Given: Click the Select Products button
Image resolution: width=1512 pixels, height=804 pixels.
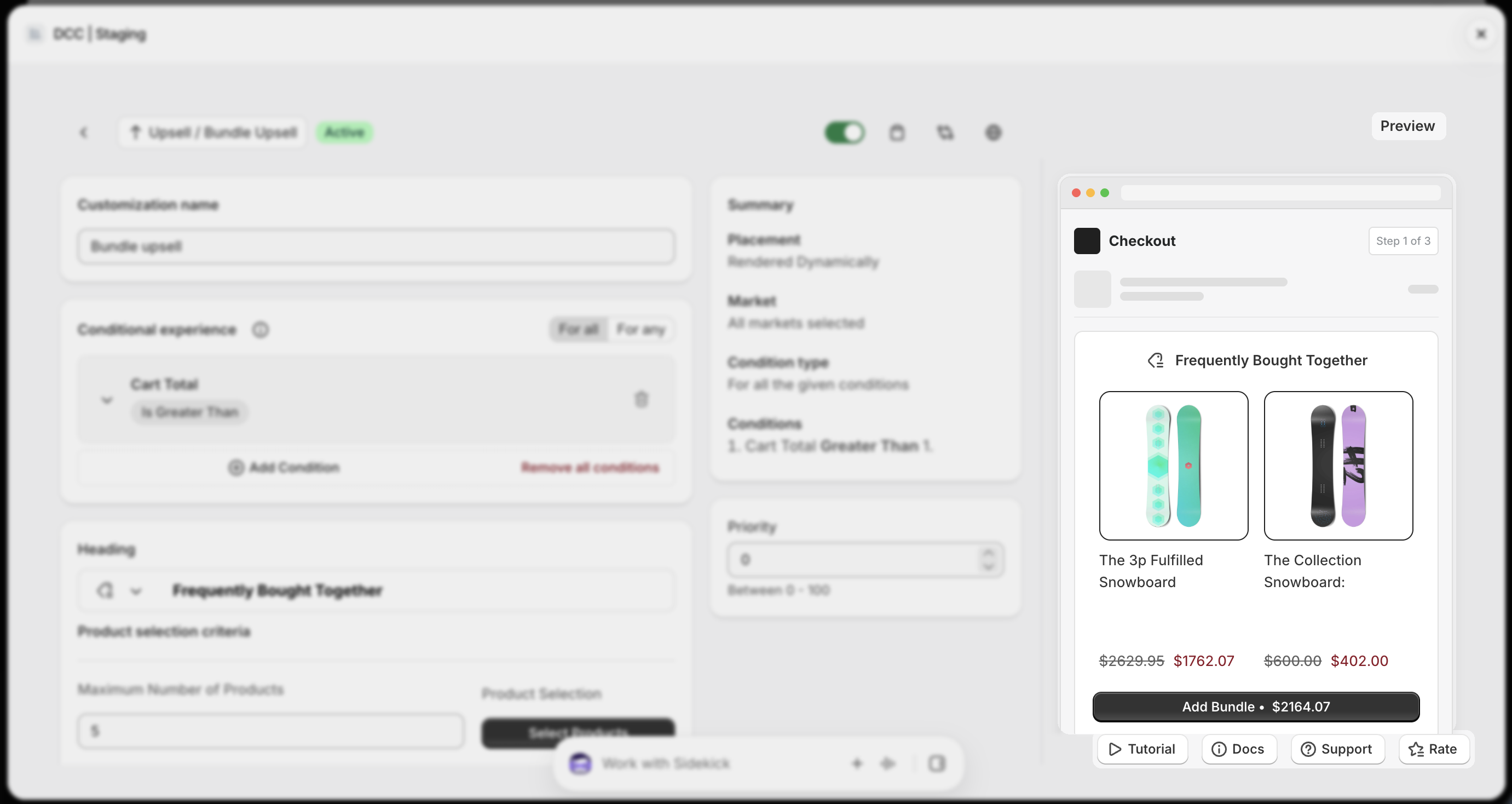Looking at the screenshot, I should pos(578,732).
